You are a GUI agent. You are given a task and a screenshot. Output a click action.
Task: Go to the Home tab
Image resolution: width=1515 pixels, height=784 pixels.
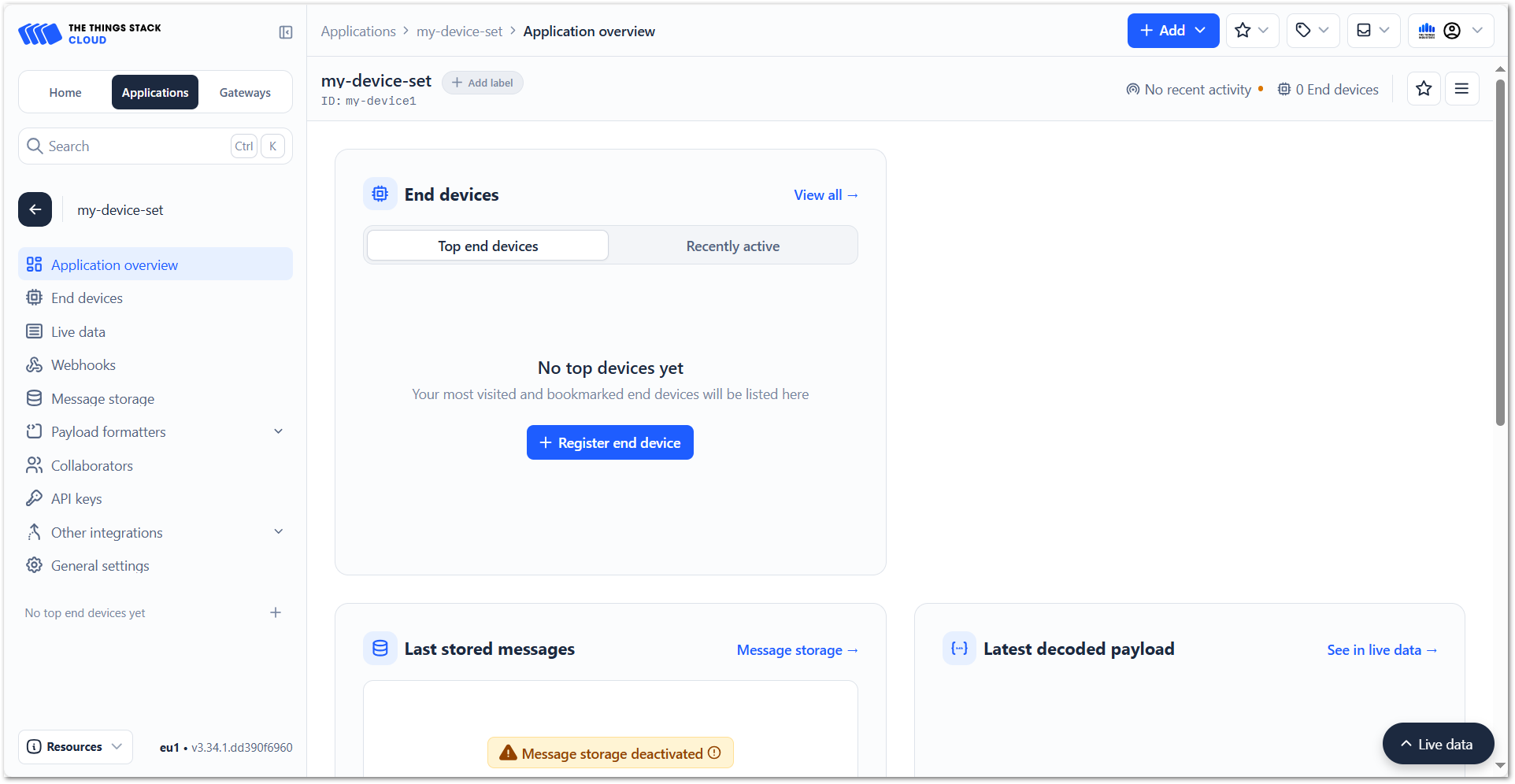tap(65, 93)
